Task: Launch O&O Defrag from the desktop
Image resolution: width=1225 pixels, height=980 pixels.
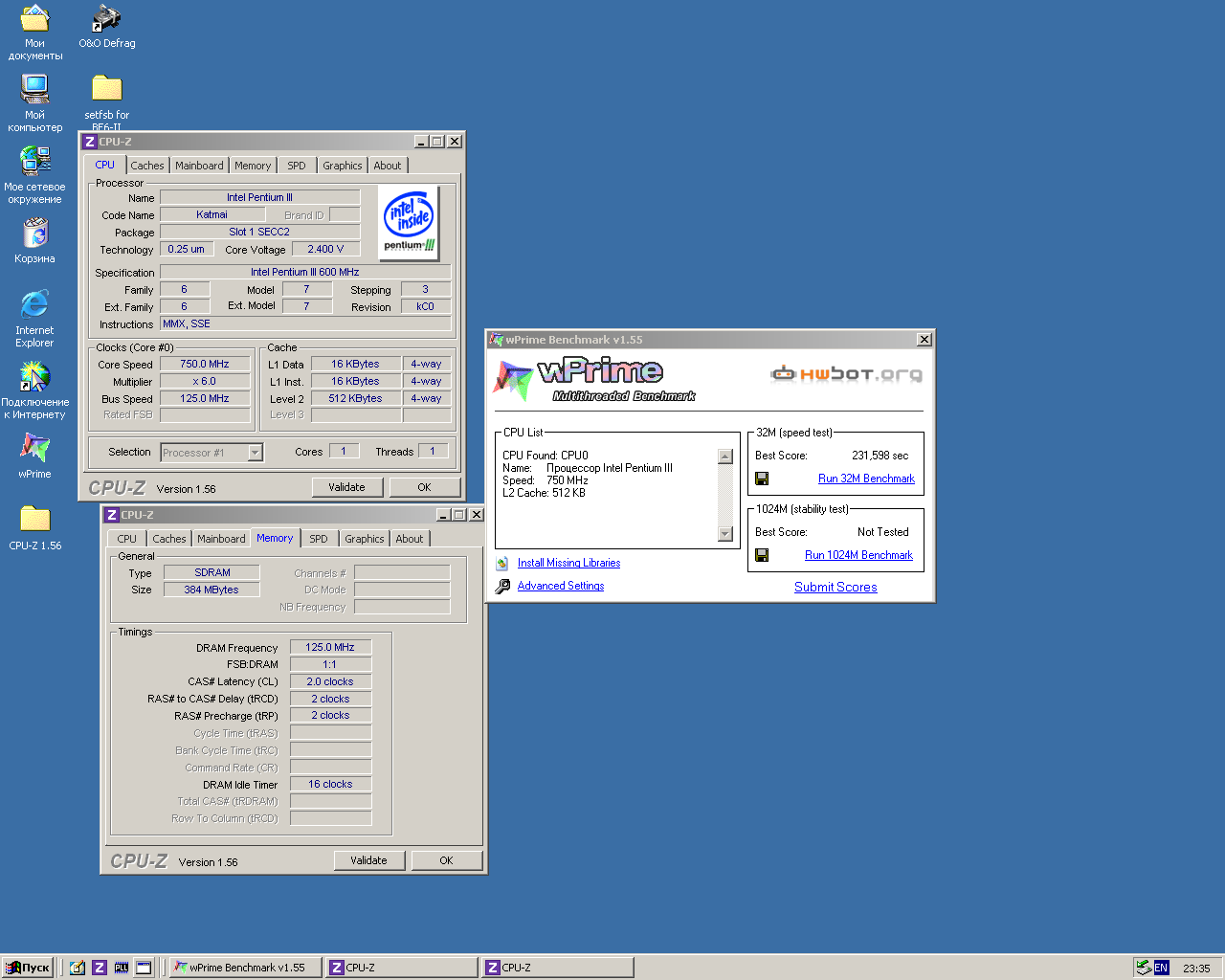Action: pos(106,27)
